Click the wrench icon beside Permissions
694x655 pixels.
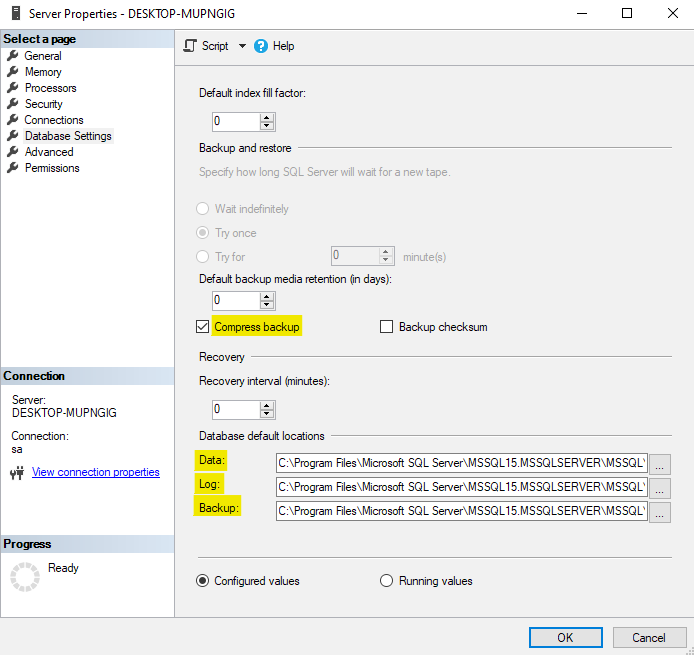(x=13, y=168)
